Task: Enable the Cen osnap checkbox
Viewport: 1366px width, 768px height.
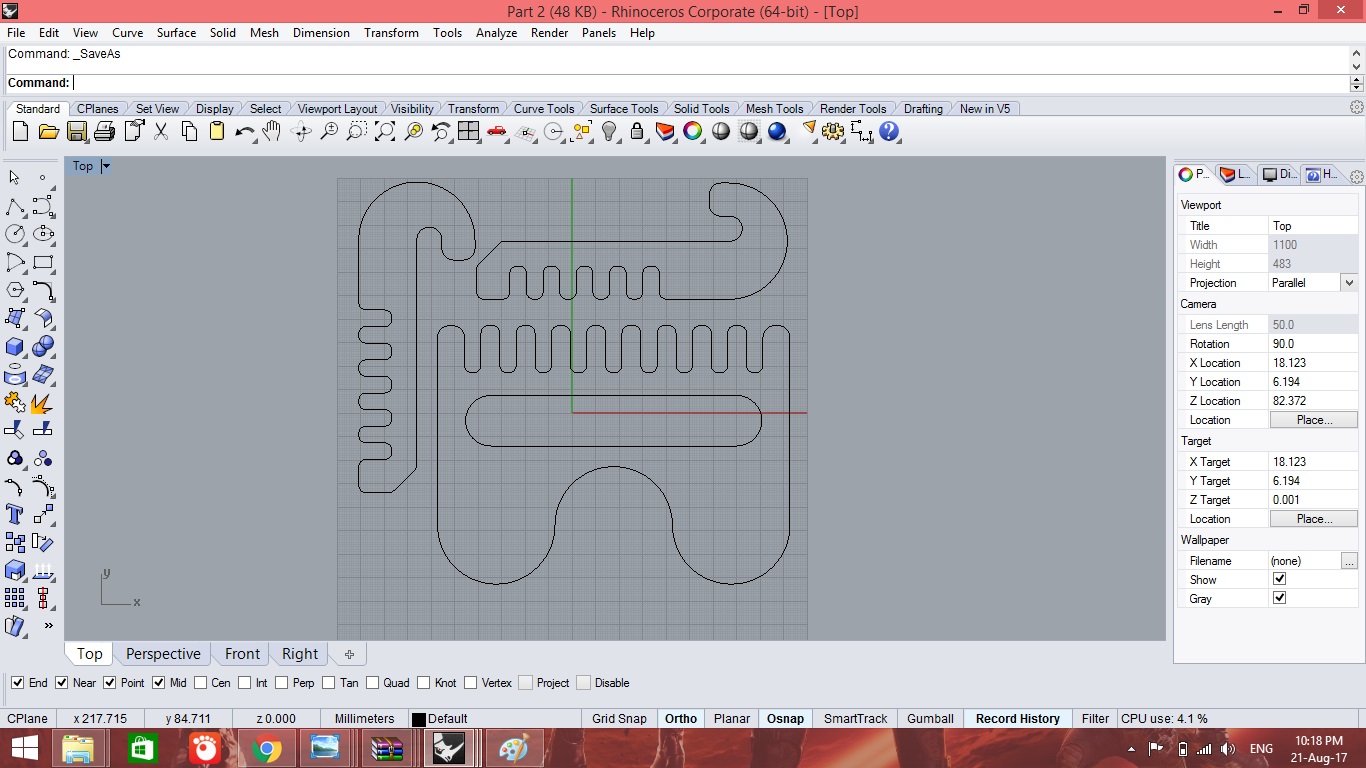Action: tap(201, 683)
